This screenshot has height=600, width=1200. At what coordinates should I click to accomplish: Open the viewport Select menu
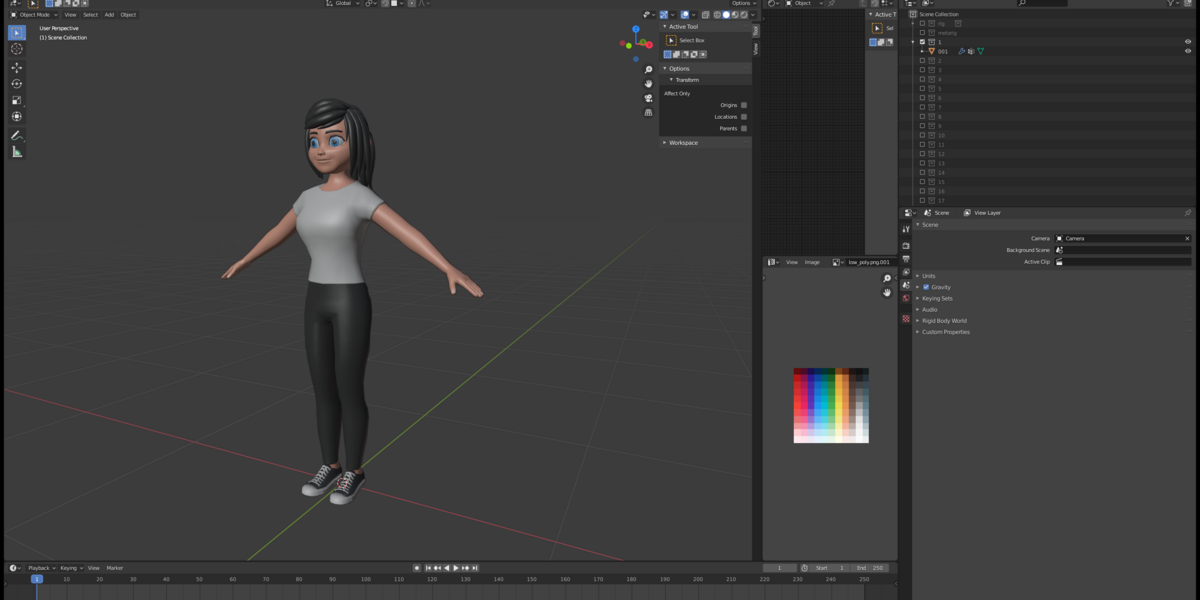pyautogui.click(x=90, y=15)
